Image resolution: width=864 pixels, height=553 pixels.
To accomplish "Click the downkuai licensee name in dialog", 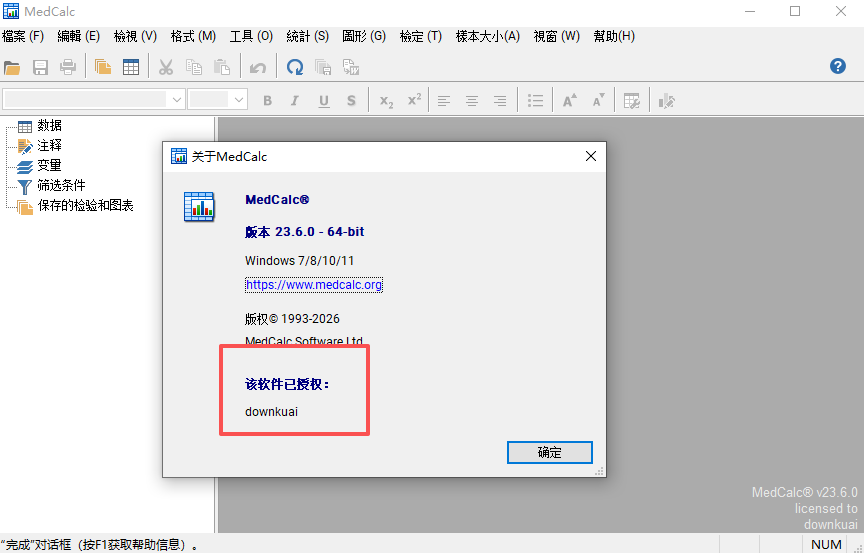I will [271, 411].
